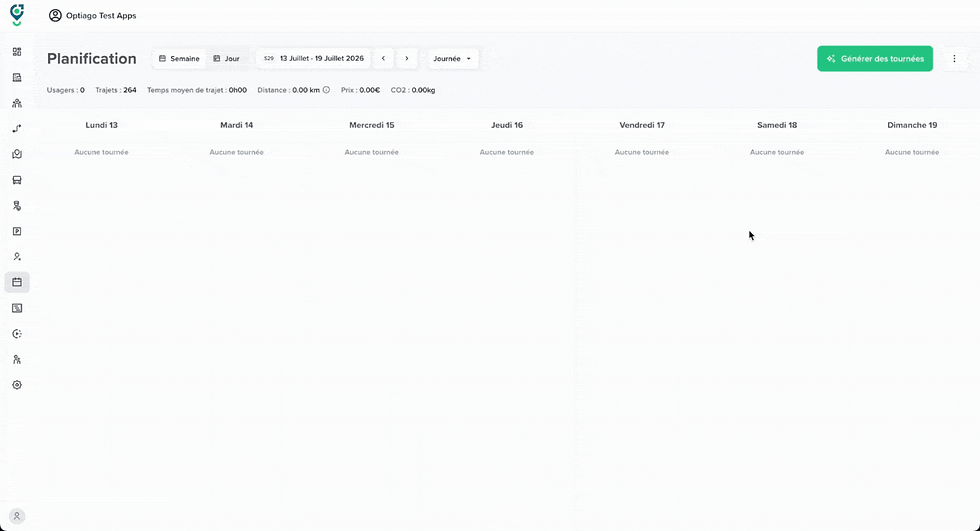980x531 pixels.
Task: Select the Mercredi 15 column header
Action: pos(372,125)
